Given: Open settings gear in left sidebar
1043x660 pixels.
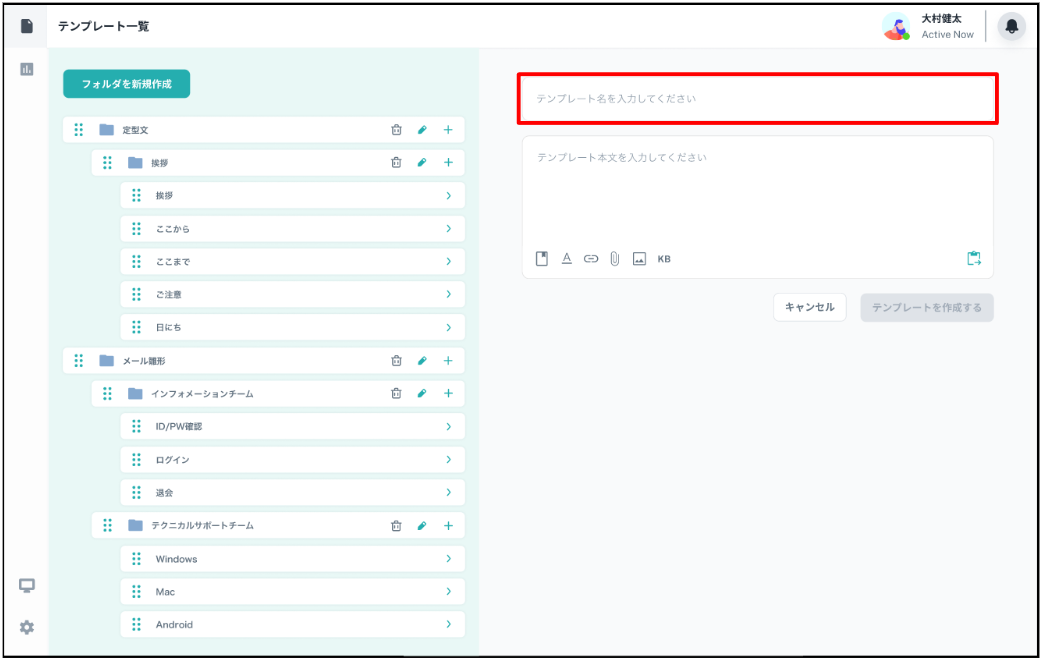Looking at the screenshot, I should pos(27,627).
